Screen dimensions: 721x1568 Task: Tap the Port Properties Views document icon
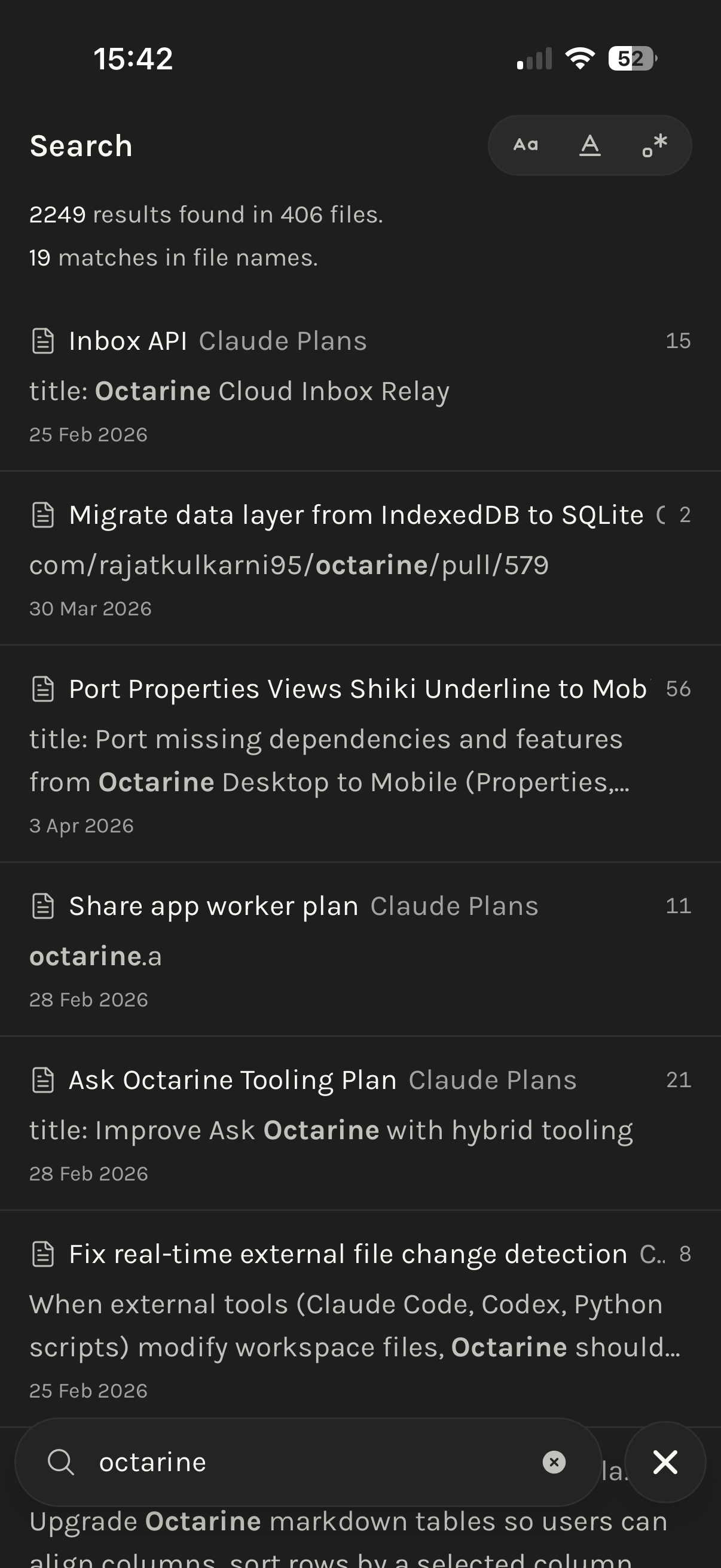point(42,689)
